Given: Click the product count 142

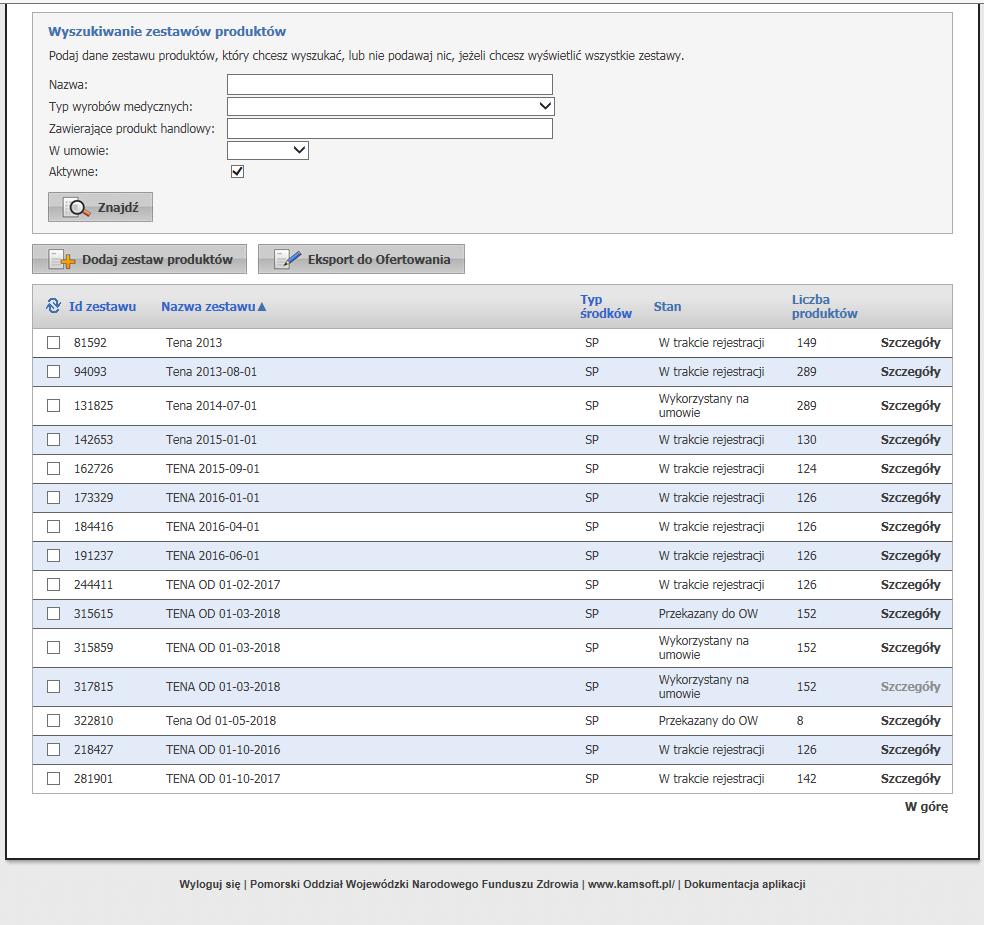Looking at the screenshot, I should [x=806, y=778].
